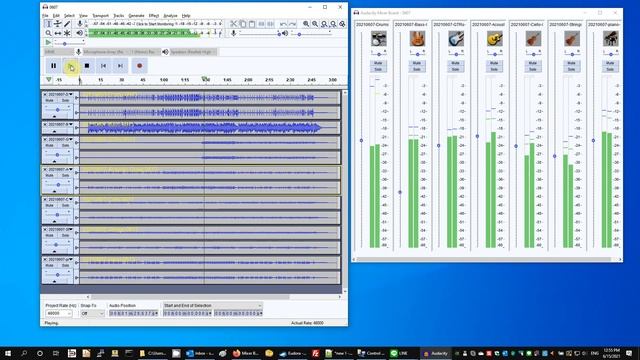Open the audio host dropdown
The image size is (640, 360).
coord(59,52)
